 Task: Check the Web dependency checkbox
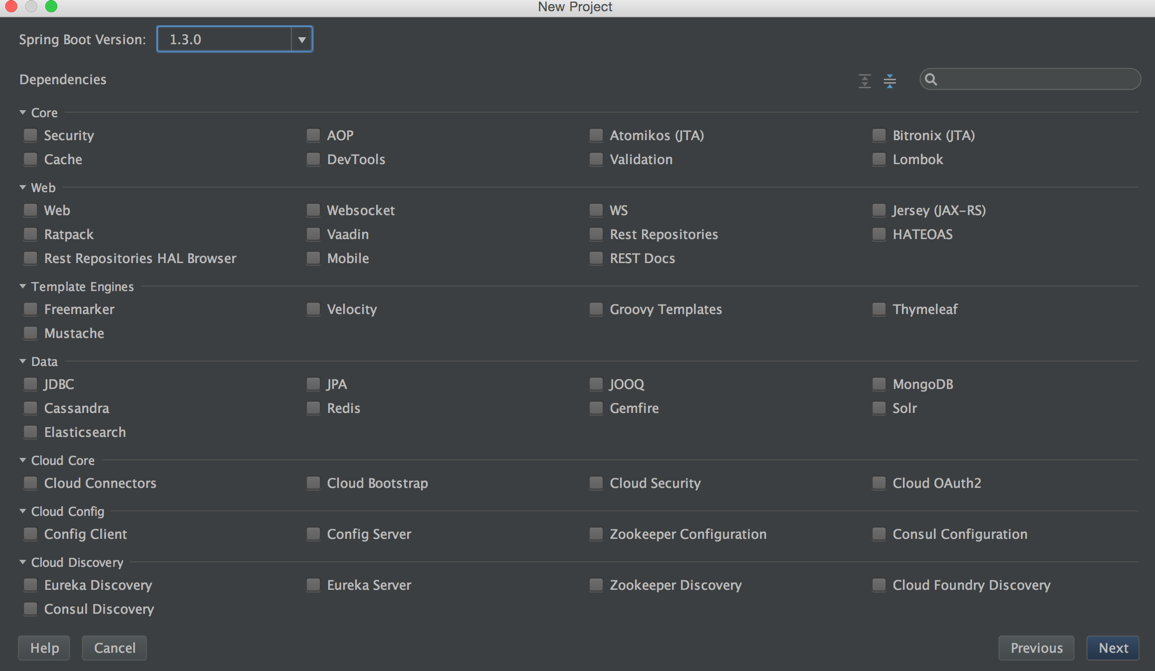[29, 210]
